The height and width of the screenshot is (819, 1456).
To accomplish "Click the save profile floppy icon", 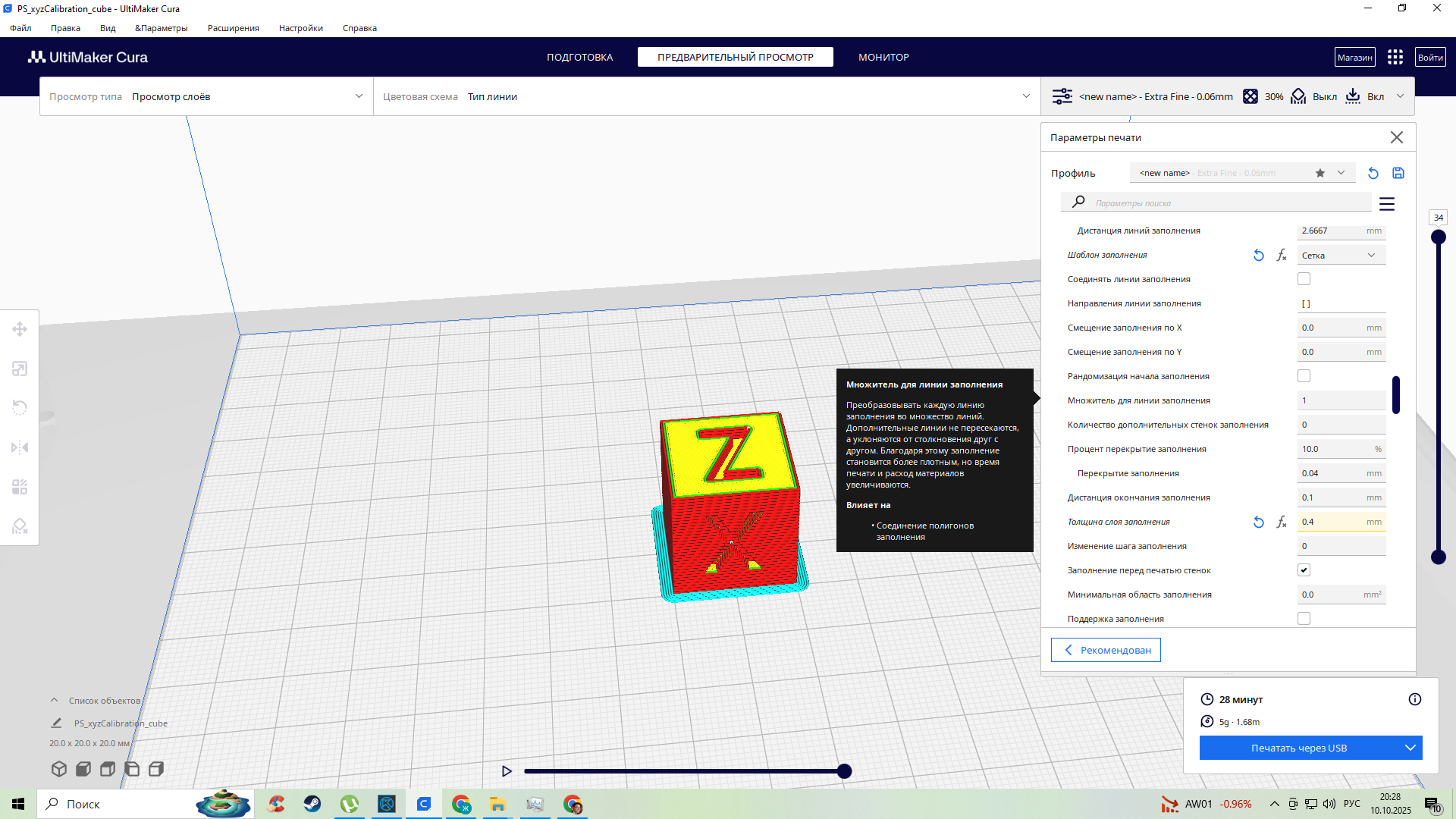I will click(1398, 173).
